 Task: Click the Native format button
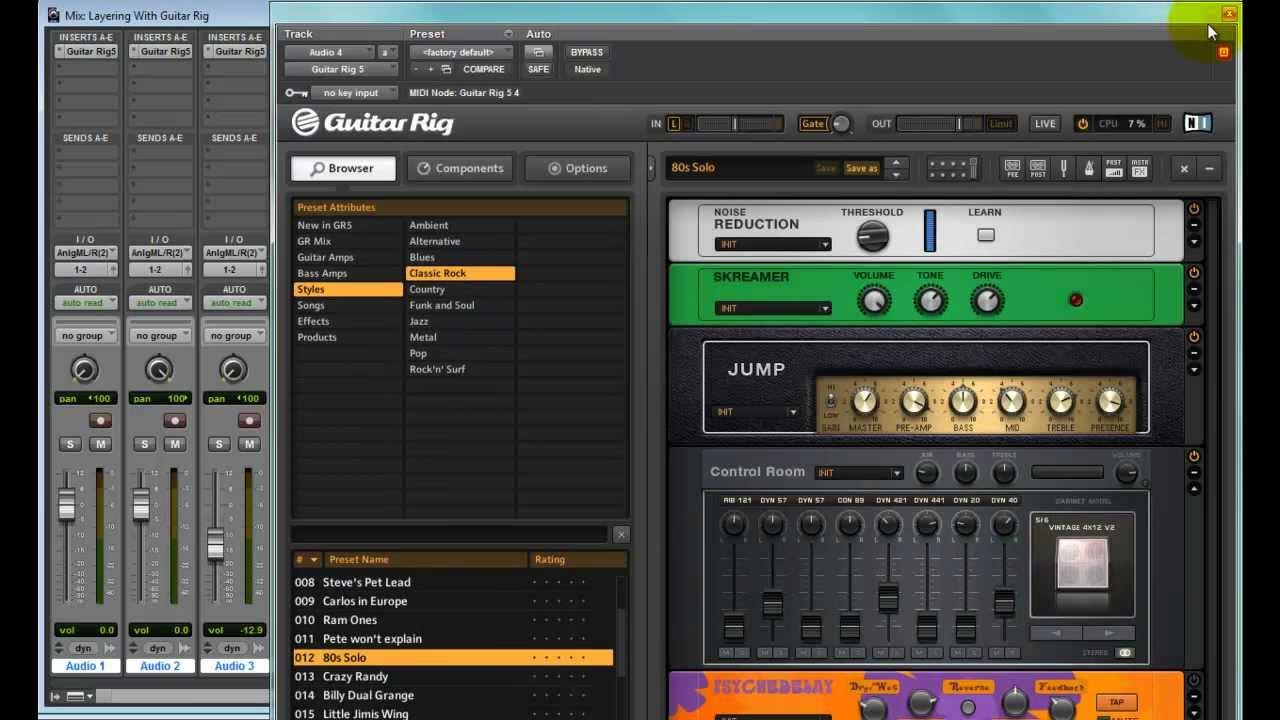[587, 69]
